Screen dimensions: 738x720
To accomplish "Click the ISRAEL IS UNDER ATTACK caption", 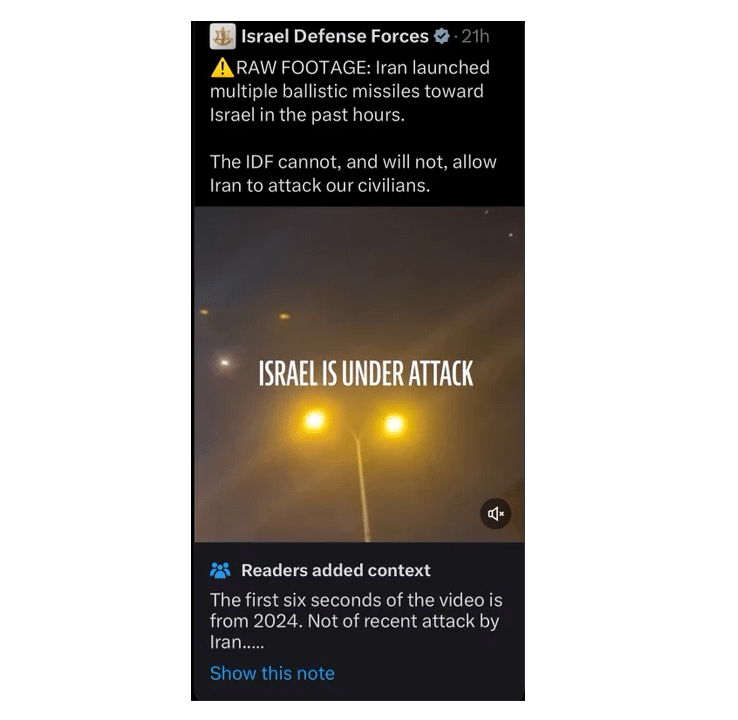I will (x=366, y=374).
